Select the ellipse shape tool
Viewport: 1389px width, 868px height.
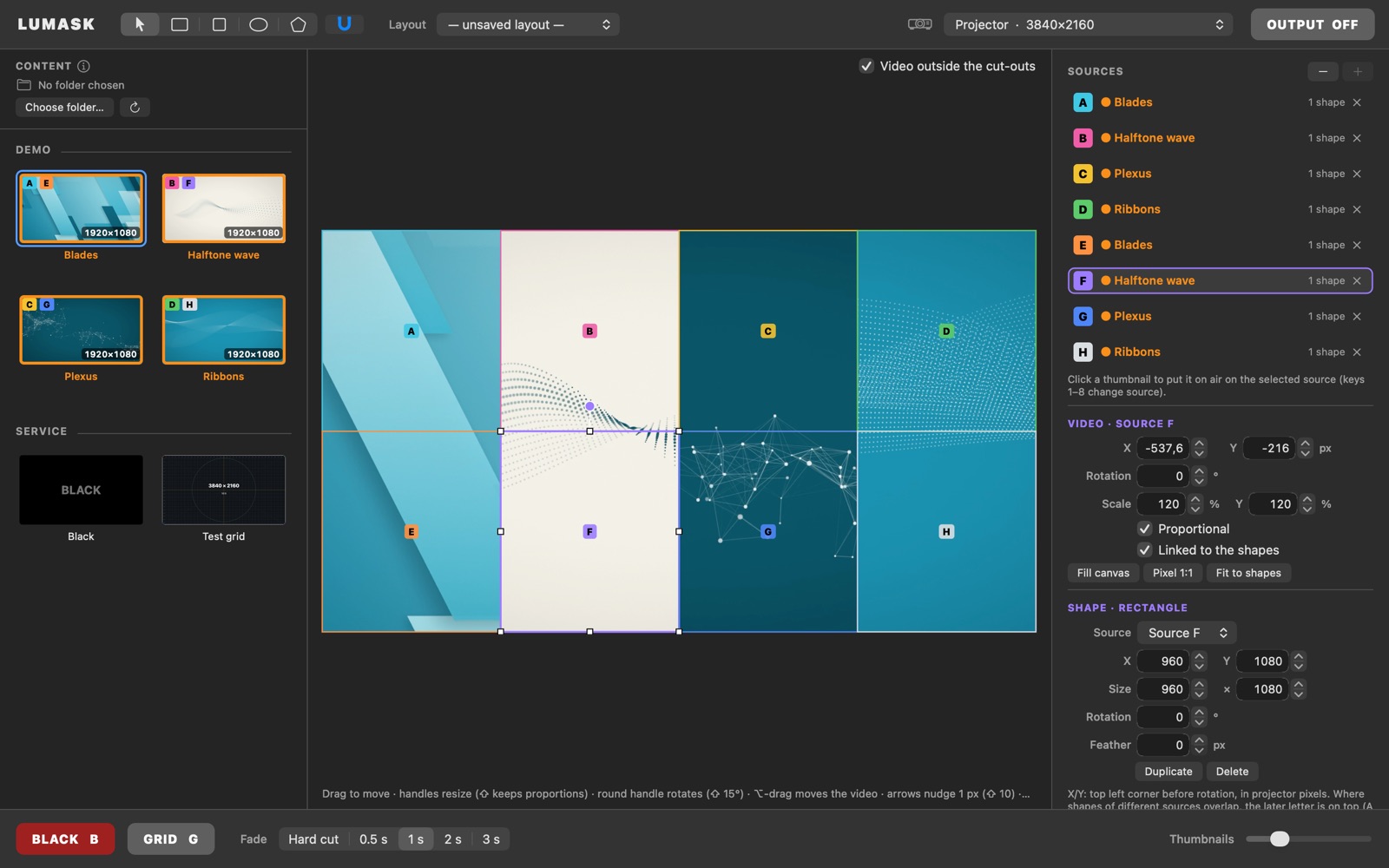(259, 24)
